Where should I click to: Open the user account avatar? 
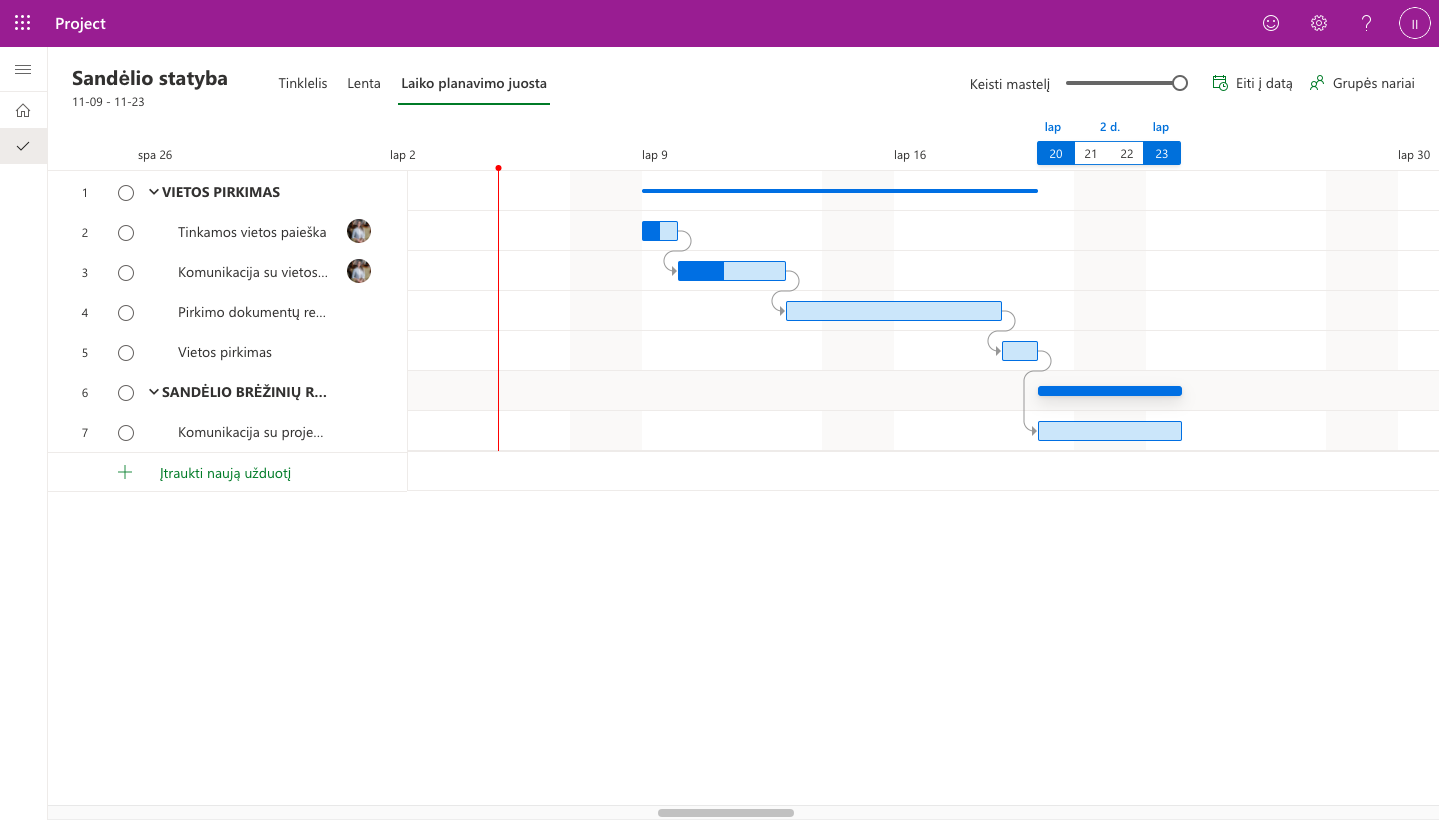point(1415,23)
